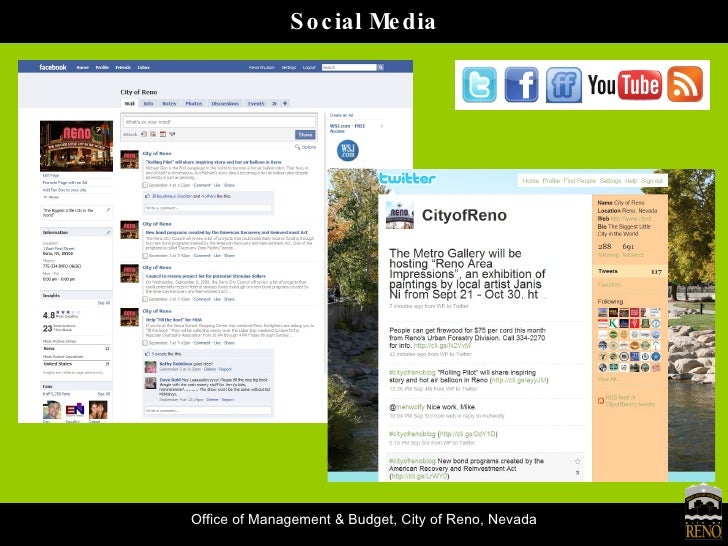Click the 'What's on your mind?' field
The width and height of the screenshot is (728, 546).
tap(219, 122)
